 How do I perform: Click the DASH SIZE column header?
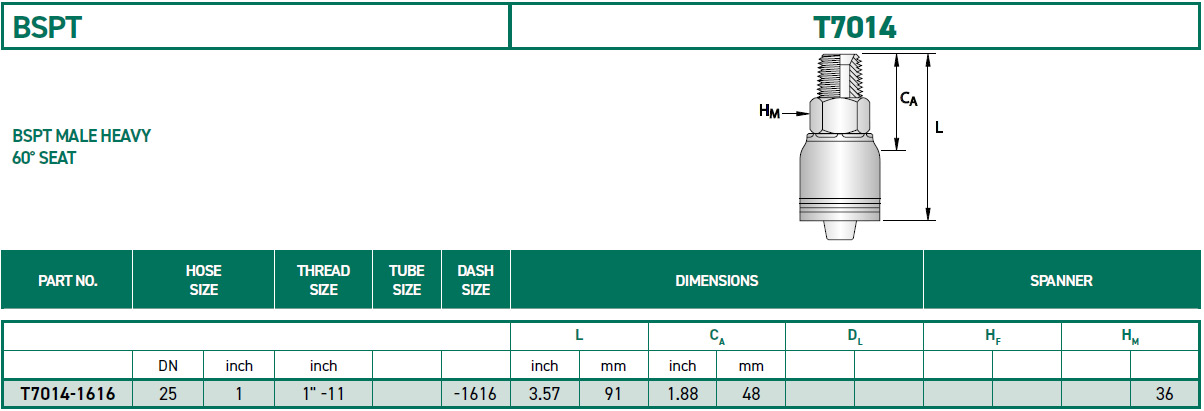pyautogui.click(x=475, y=281)
